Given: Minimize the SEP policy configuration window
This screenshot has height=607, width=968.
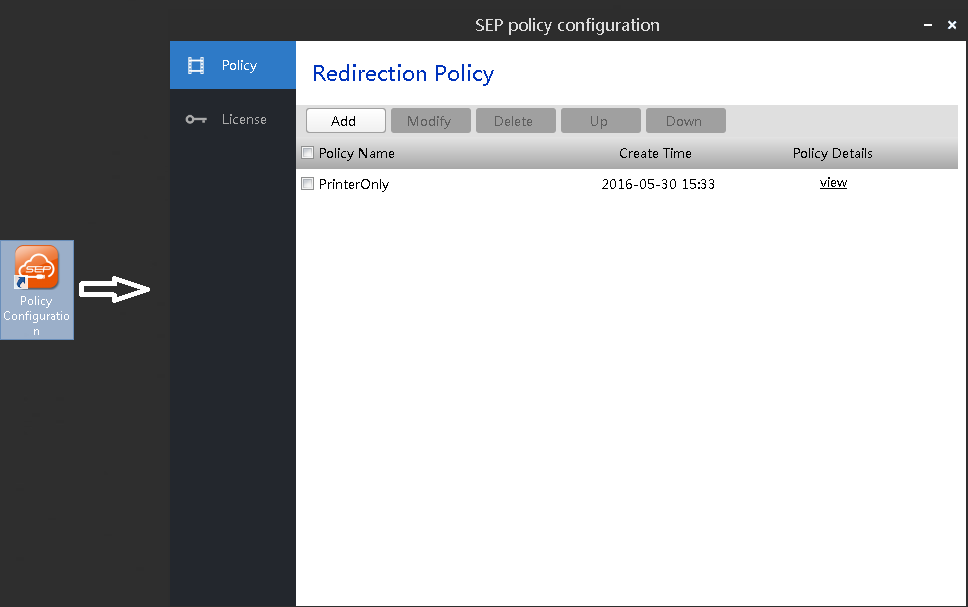Looking at the screenshot, I should 928,25.
